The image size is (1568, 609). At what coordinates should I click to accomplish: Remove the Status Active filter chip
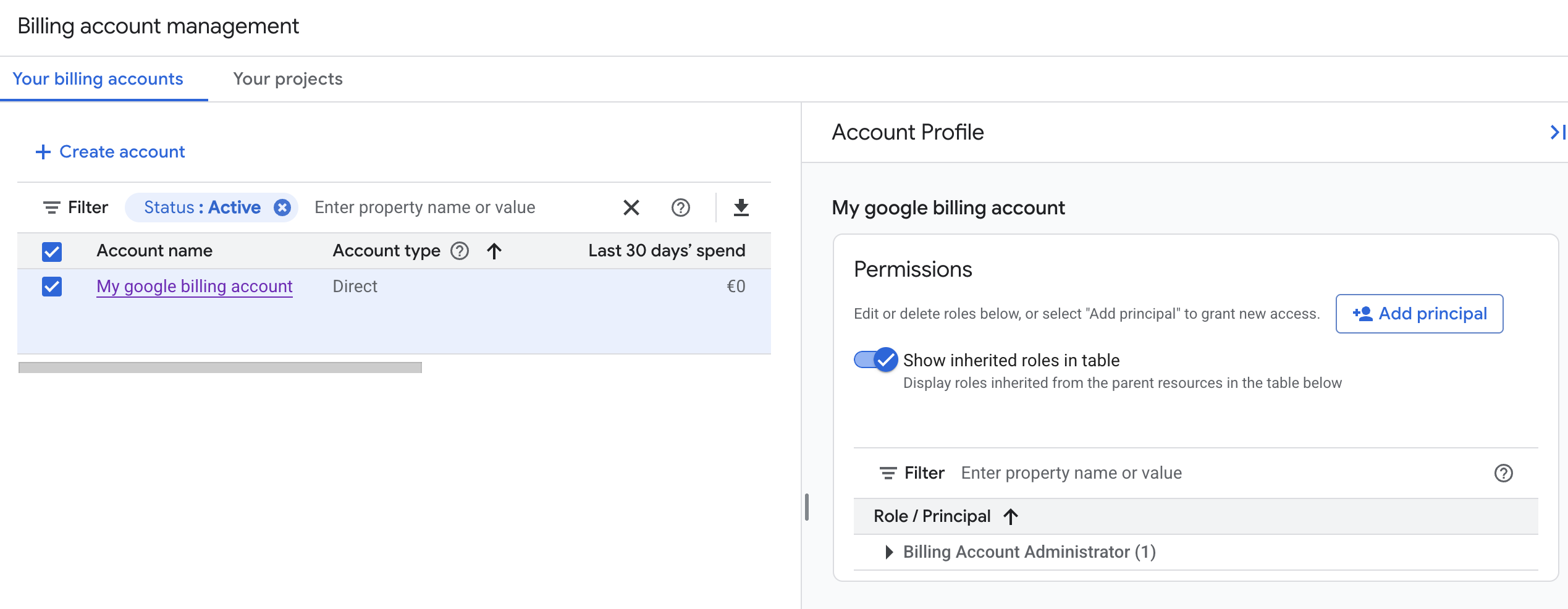pyautogui.click(x=282, y=208)
